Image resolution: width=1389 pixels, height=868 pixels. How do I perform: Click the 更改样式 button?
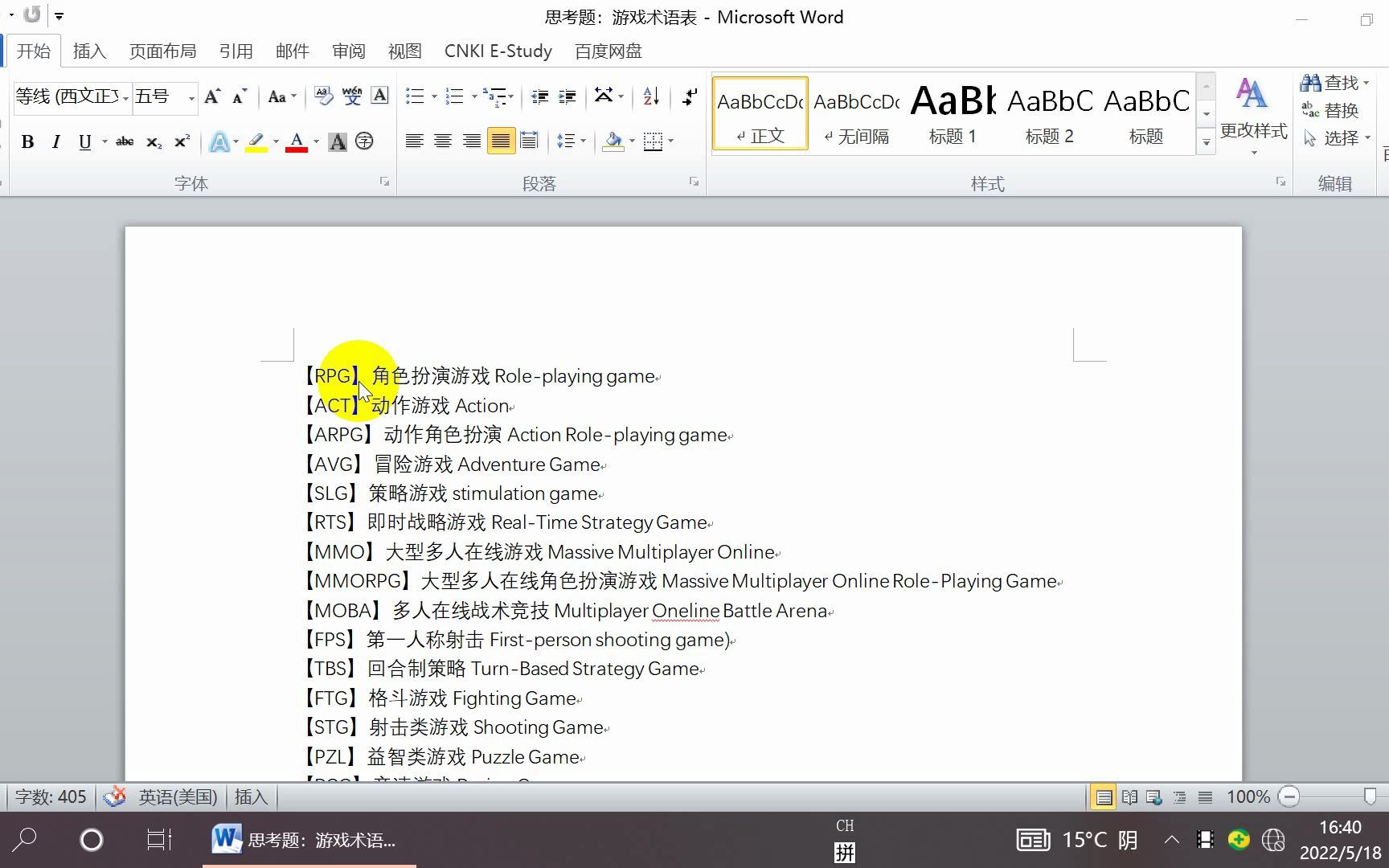pyautogui.click(x=1252, y=115)
